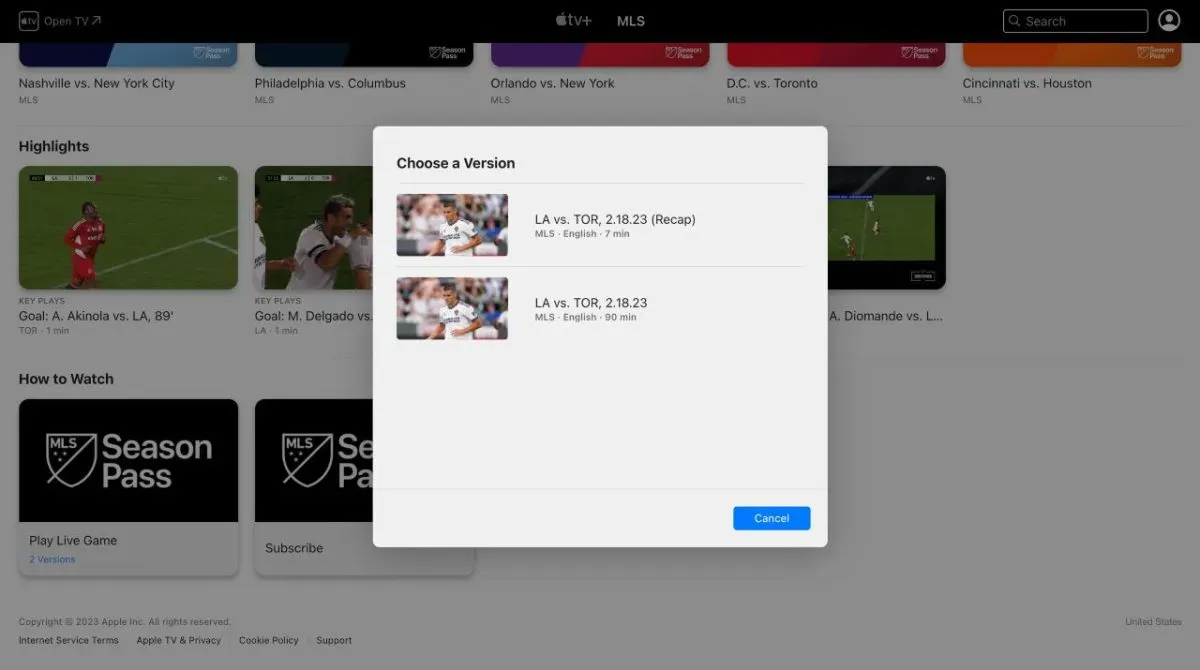Open M. Delgado goal highlight thumbnail
1200x670 pixels.
point(313,227)
